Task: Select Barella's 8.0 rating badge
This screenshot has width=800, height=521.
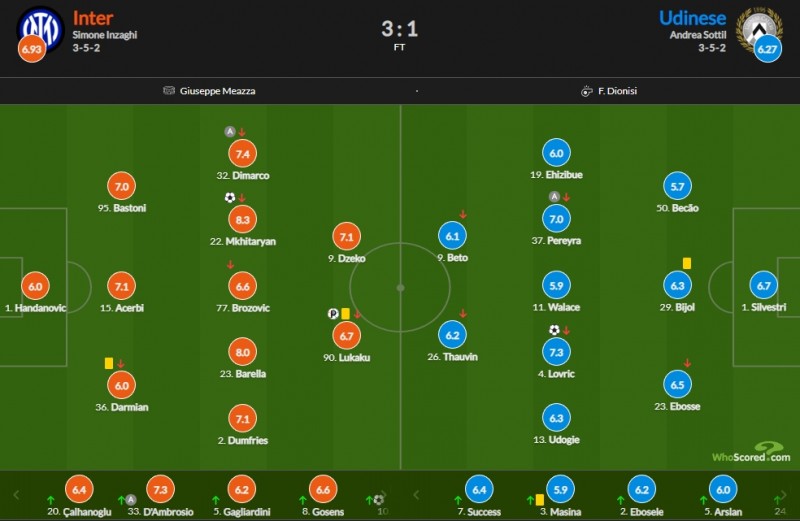Action: pyautogui.click(x=242, y=352)
